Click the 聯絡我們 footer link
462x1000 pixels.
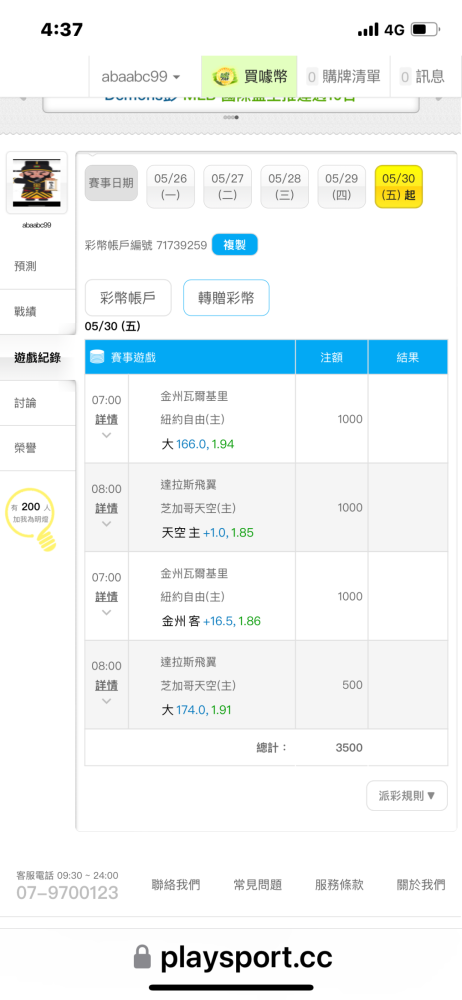(x=176, y=885)
